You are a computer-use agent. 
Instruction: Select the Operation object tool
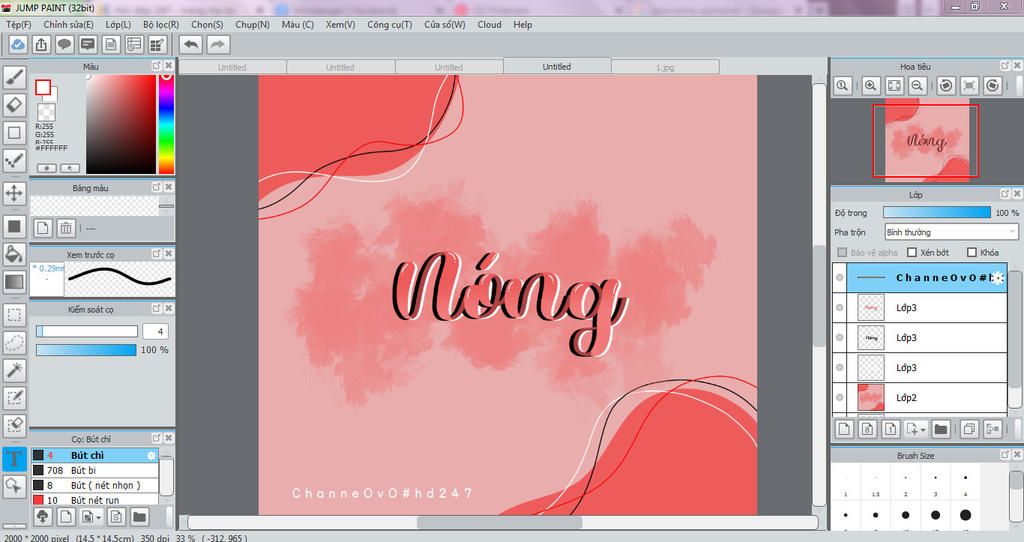click(14, 485)
